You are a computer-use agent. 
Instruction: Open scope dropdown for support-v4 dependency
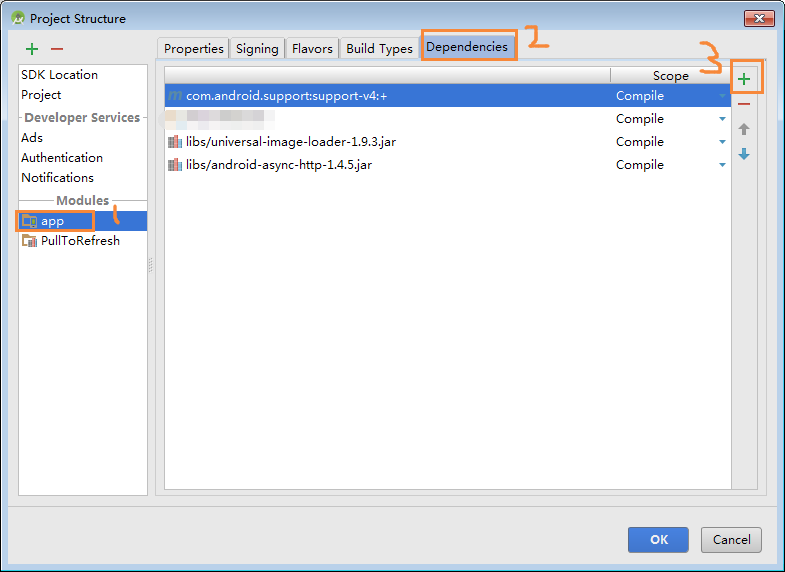click(x=722, y=96)
